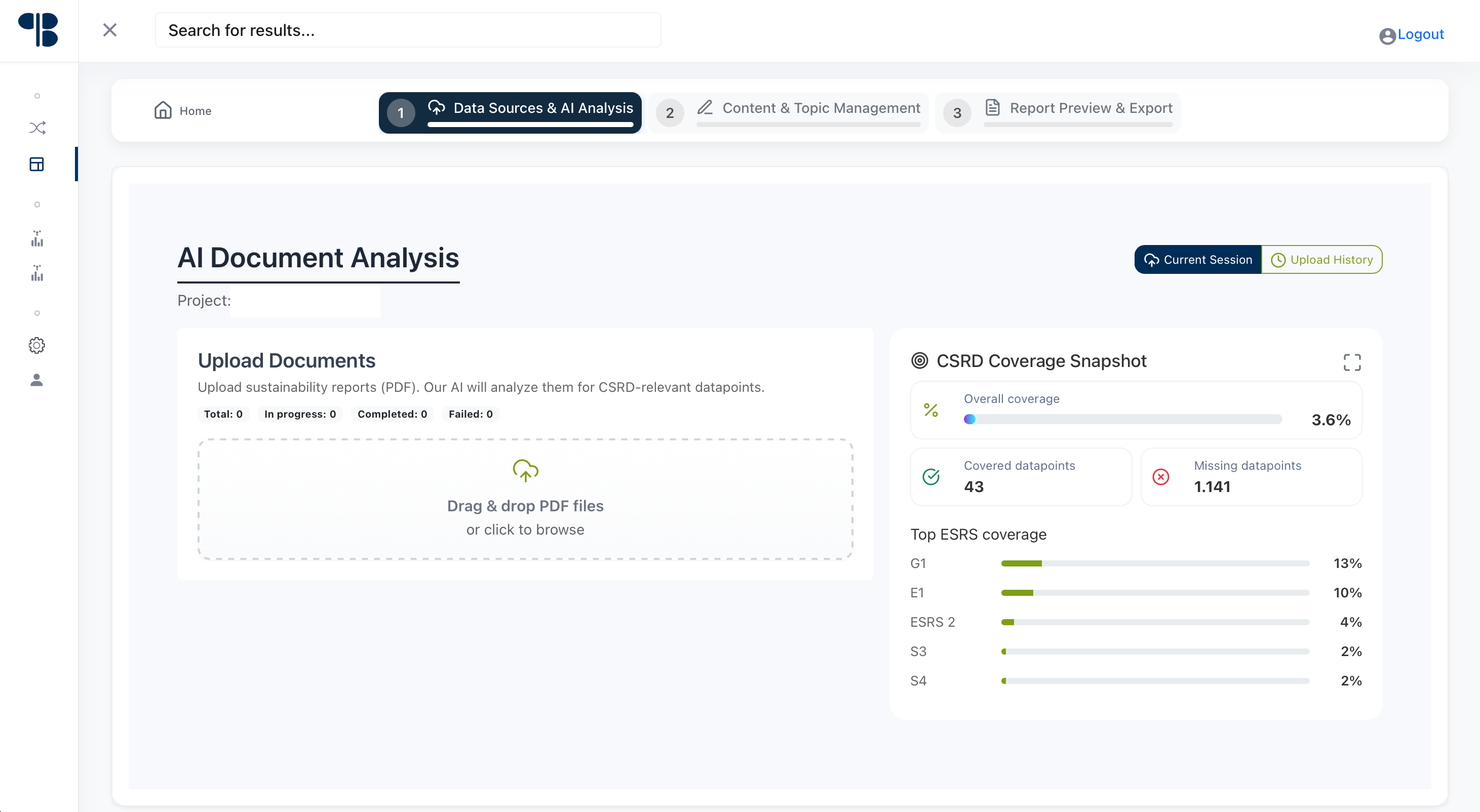This screenshot has width=1480, height=812.
Task: Click the second bar chart sidebar icon
Action: tap(37, 273)
